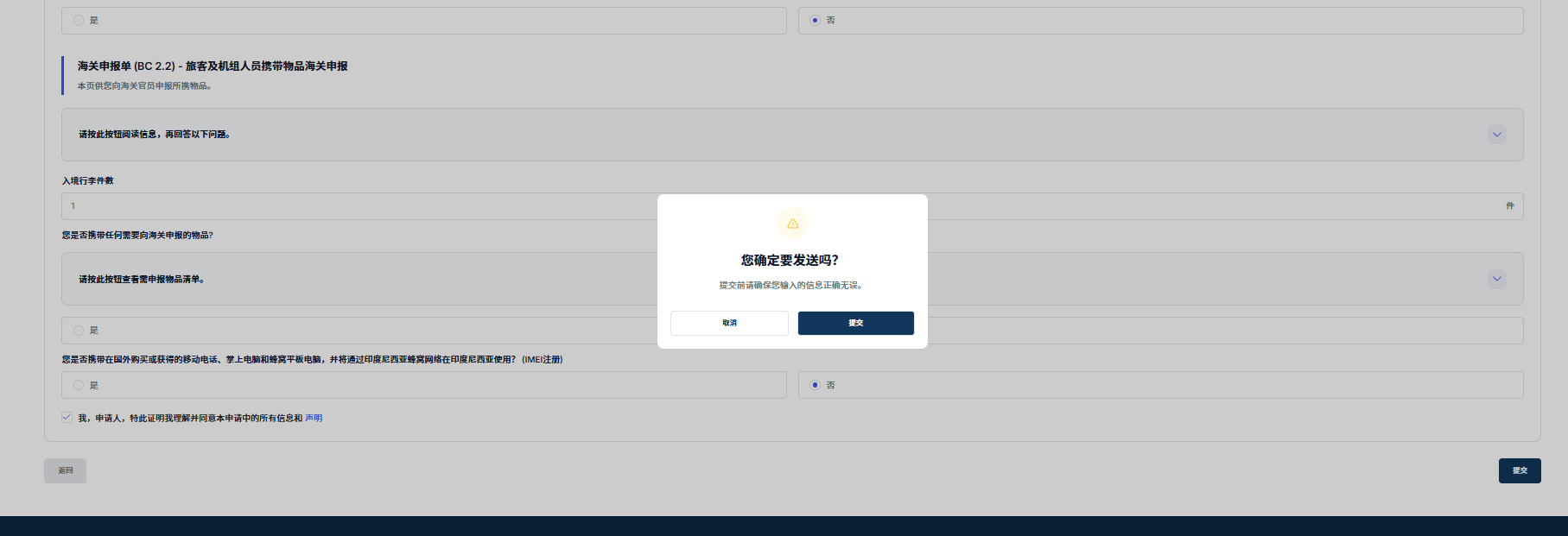Confirm sending with dialog 提交 button
1568x536 pixels.
[856, 323]
